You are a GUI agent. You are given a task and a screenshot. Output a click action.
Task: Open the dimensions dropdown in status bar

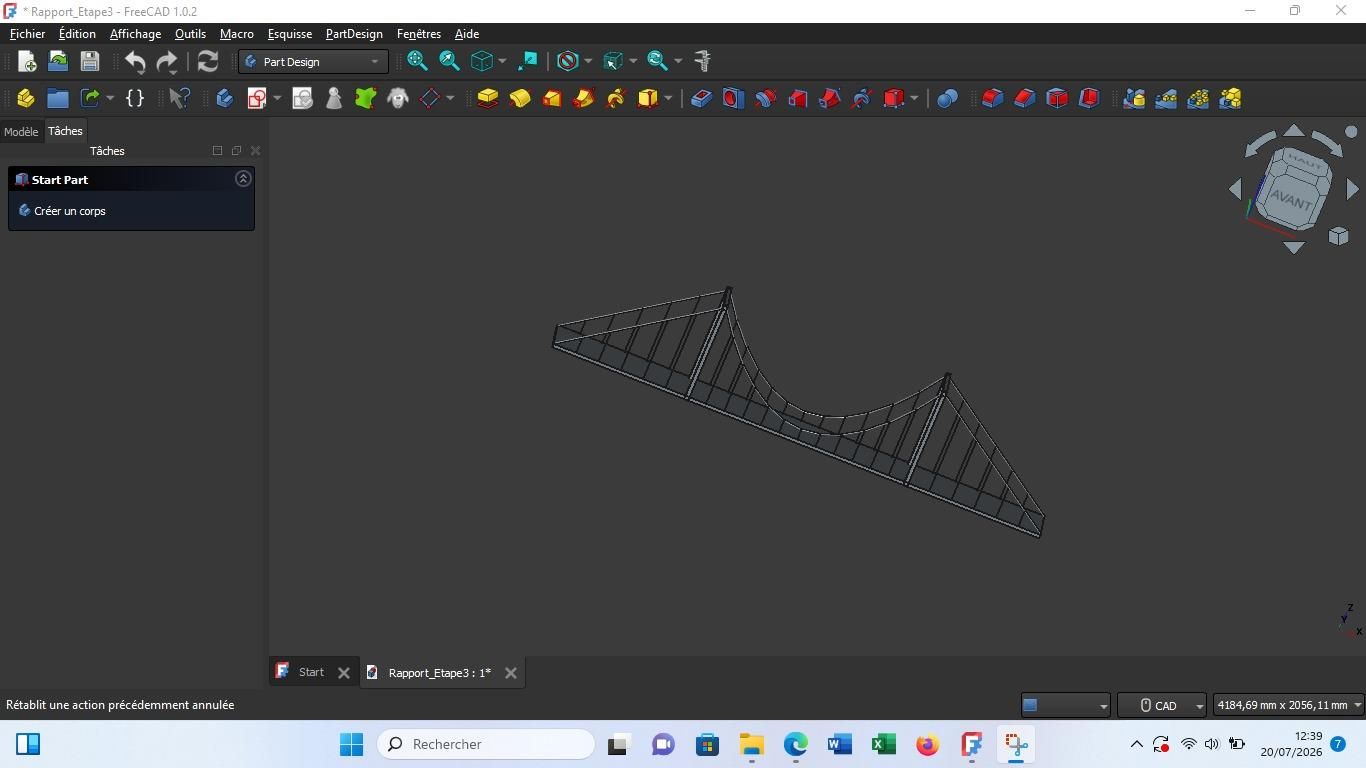(1288, 705)
